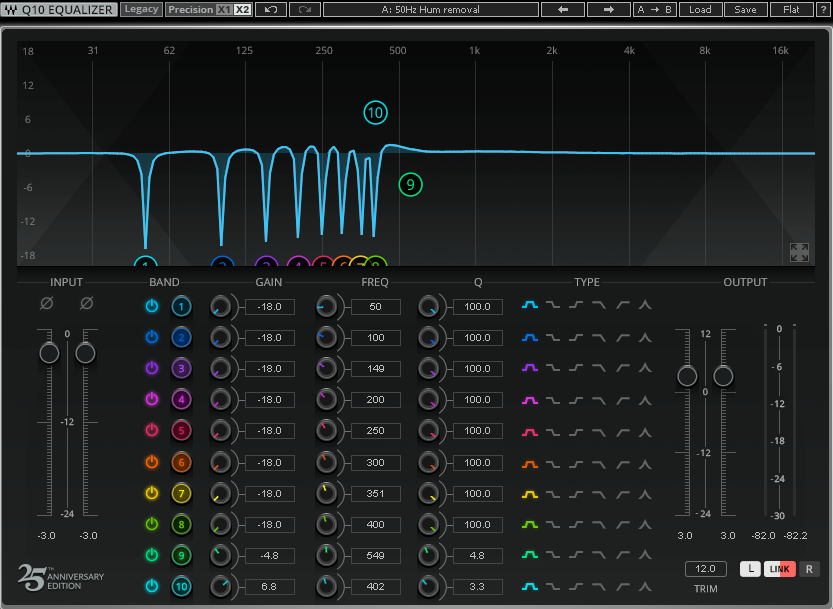
Task: Select high shelf type for band 8
Action: pyautogui.click(x=576, y=525)
